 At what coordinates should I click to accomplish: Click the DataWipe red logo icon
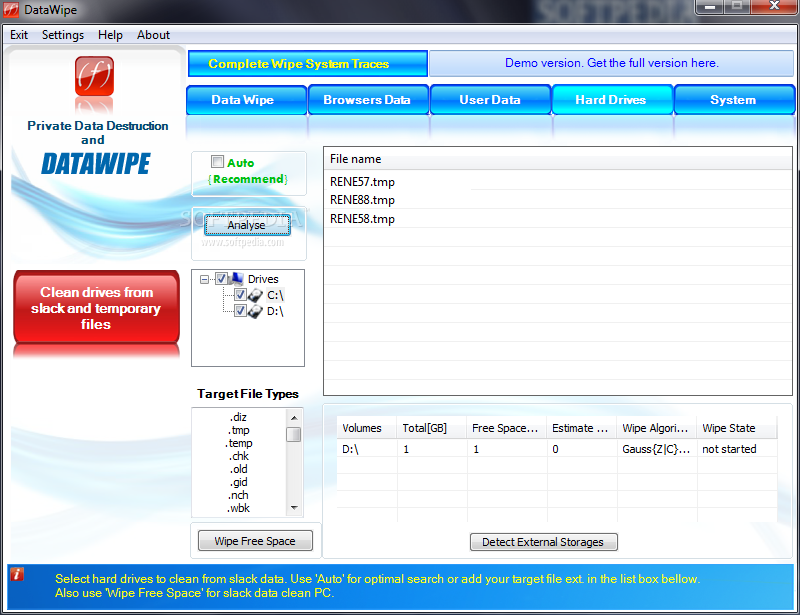pyautogui.click(x=94, y=76)
